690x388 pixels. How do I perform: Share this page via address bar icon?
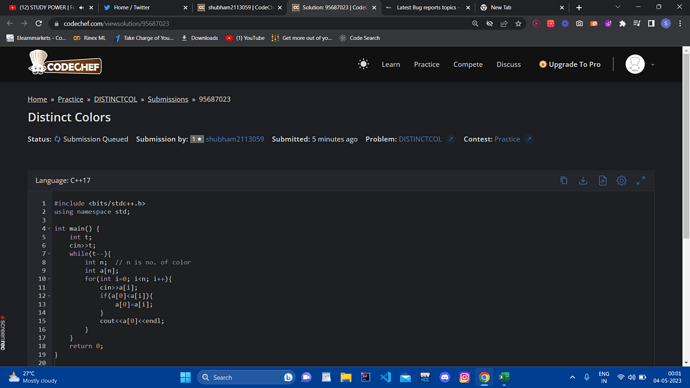pyautogui.click(x=504, y=23)
